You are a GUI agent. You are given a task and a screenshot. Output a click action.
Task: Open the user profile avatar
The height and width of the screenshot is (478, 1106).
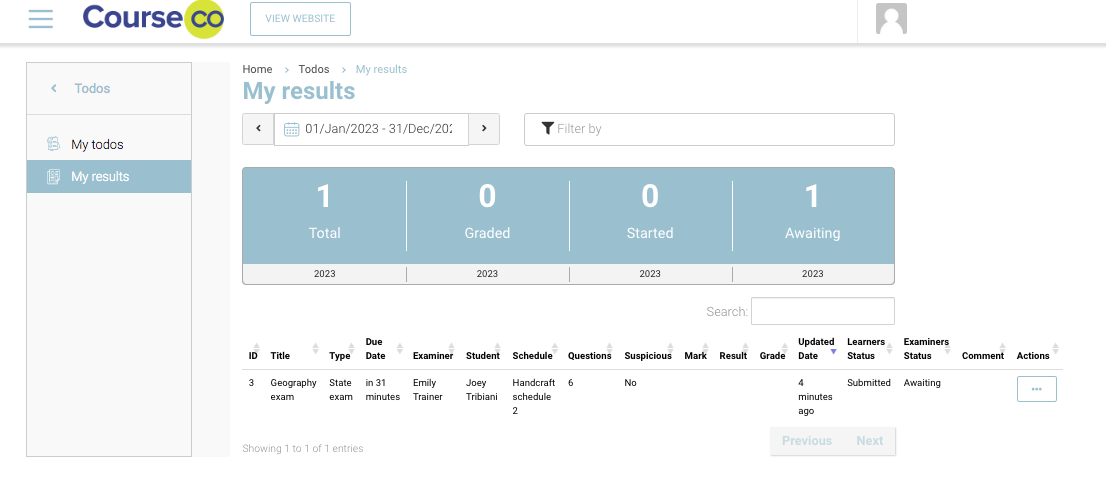(x=891, y=19)
